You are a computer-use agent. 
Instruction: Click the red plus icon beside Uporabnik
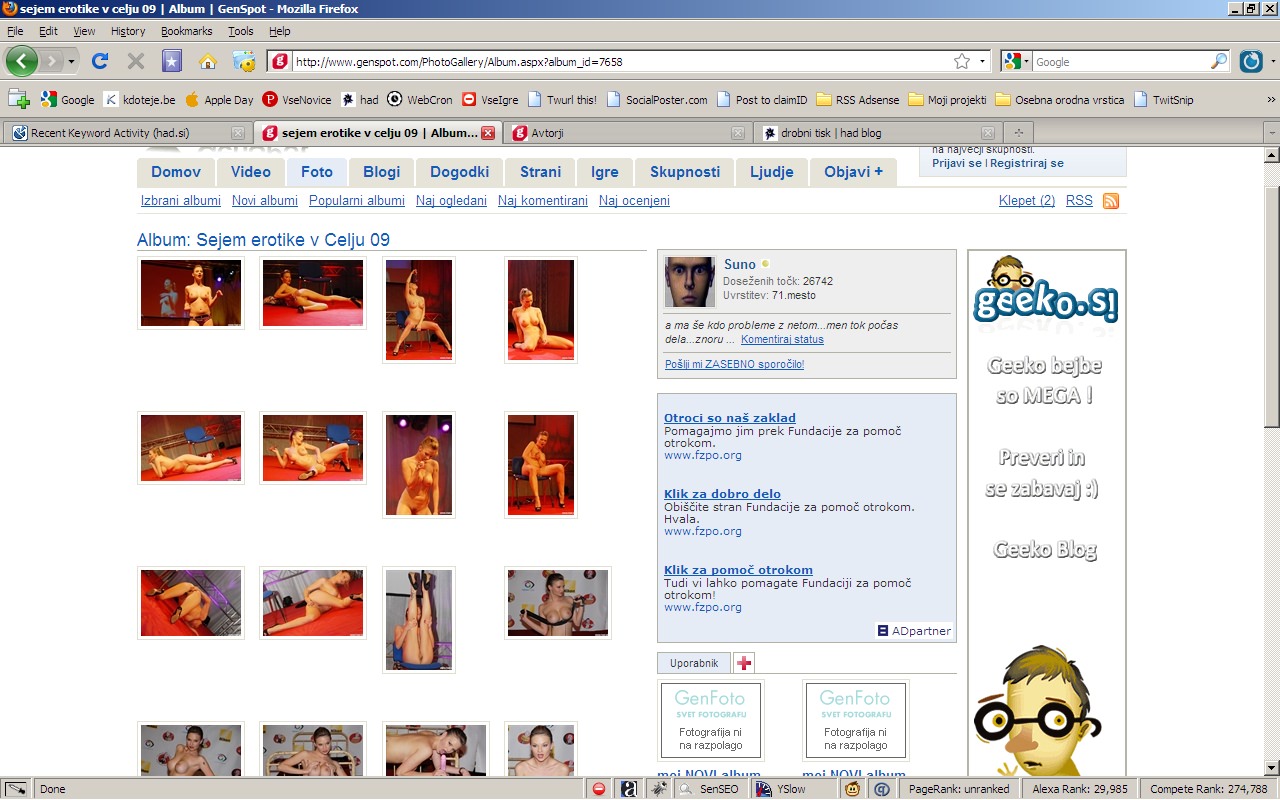click(x=744, y=663)
